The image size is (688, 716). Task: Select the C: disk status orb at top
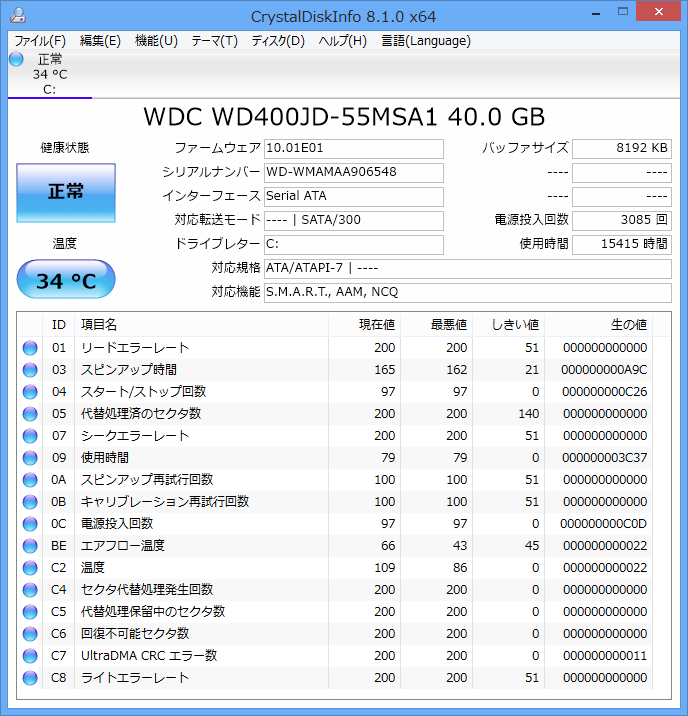point(16,59)
